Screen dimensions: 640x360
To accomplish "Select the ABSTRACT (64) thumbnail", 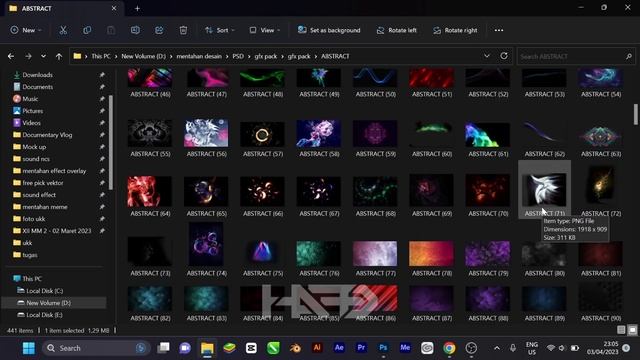I will point(150,191).
